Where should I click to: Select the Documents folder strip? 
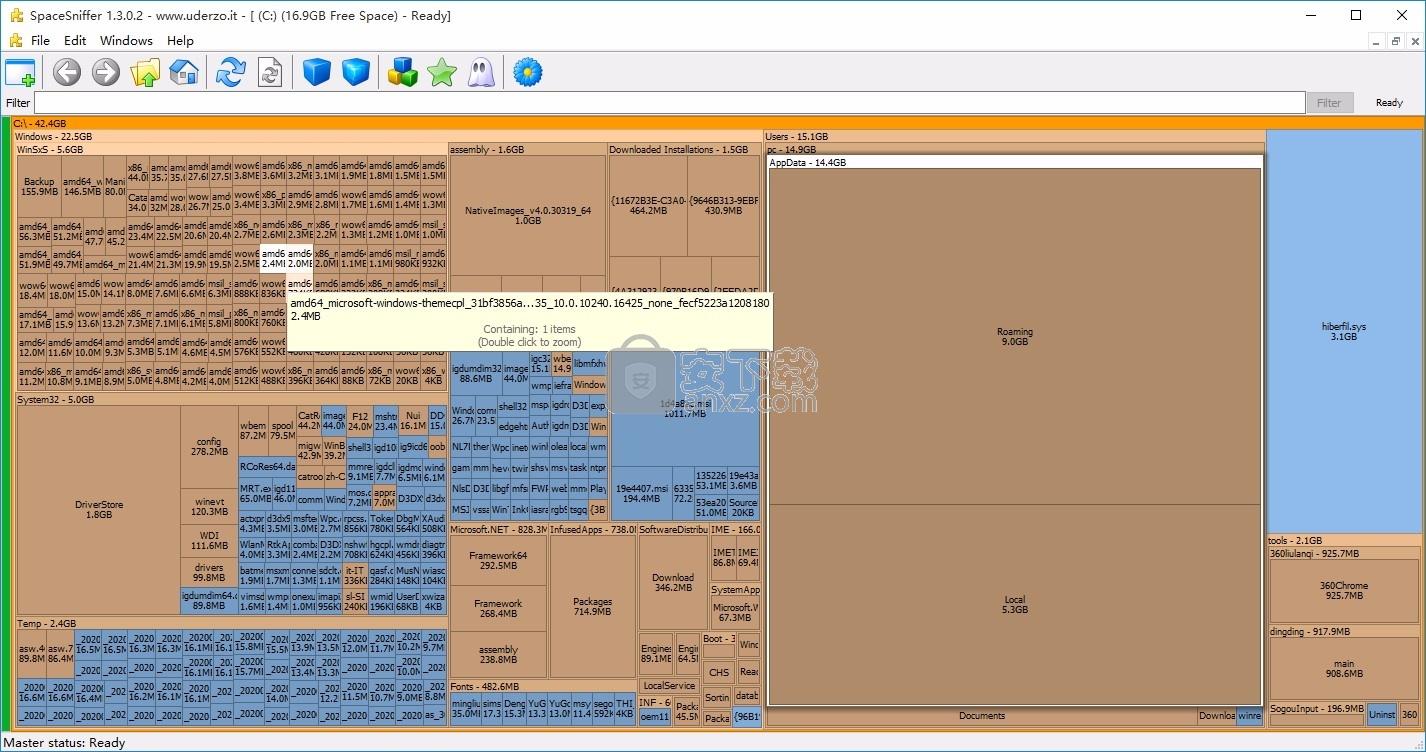pyautogui.click(x=982, y=715)
